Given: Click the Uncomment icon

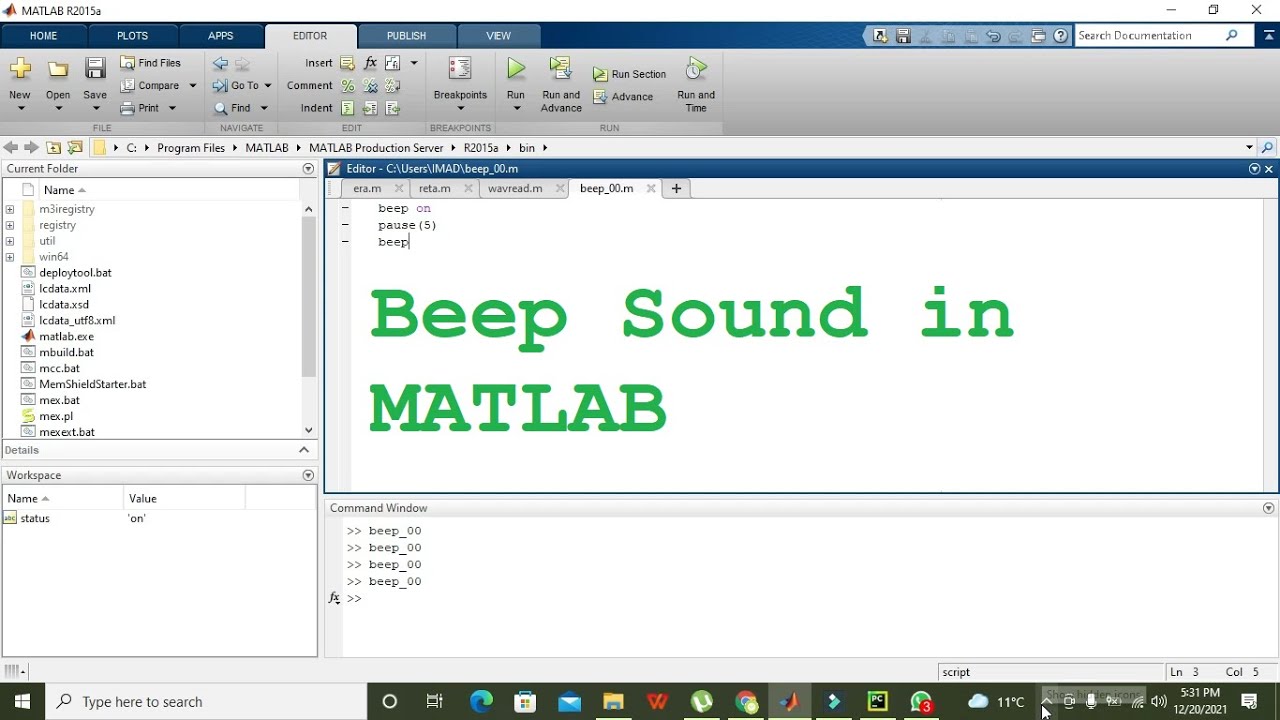Looking at the screenshot, I should point(370,86).
